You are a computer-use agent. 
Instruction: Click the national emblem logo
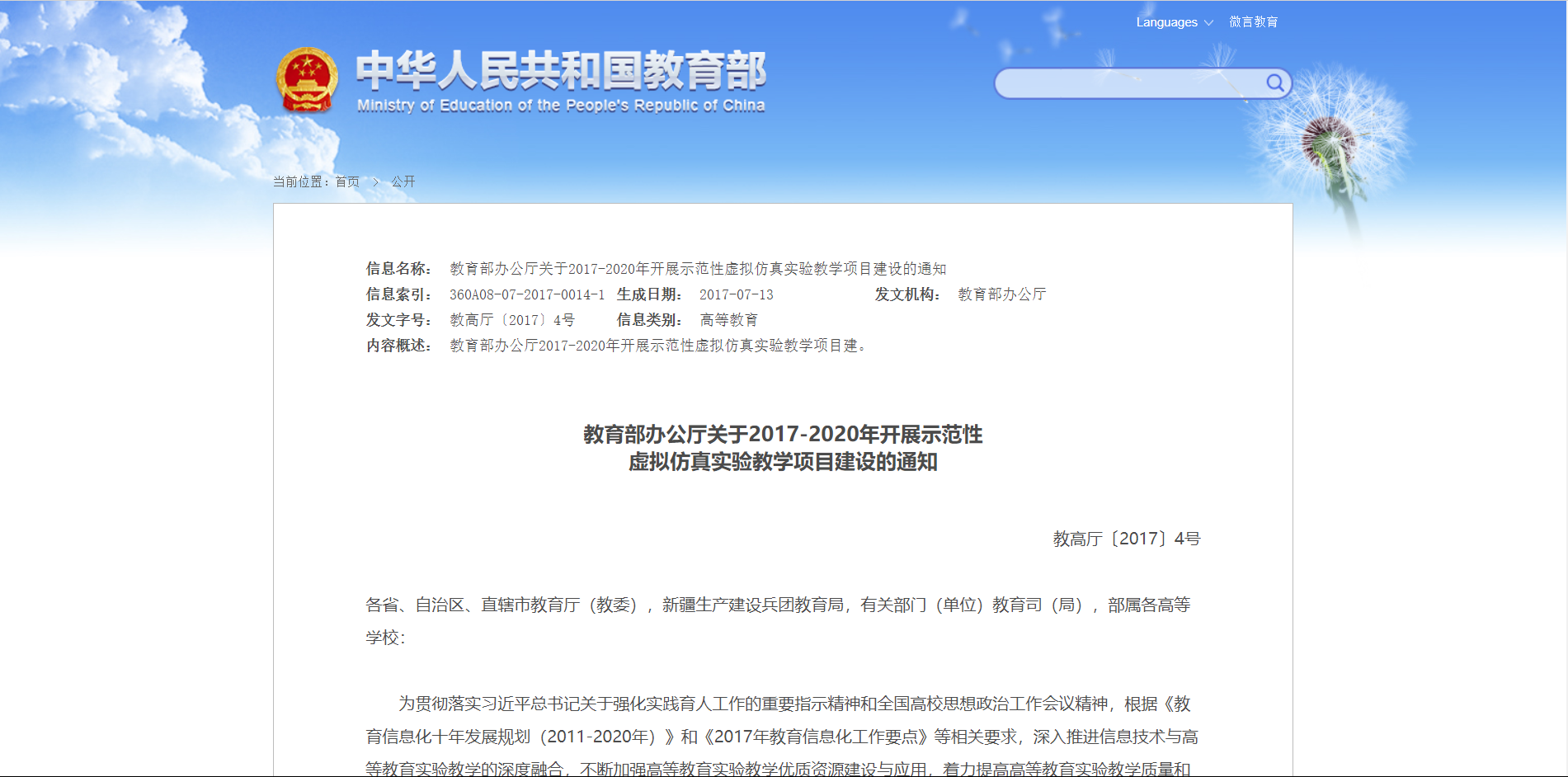tap(306, 80)
